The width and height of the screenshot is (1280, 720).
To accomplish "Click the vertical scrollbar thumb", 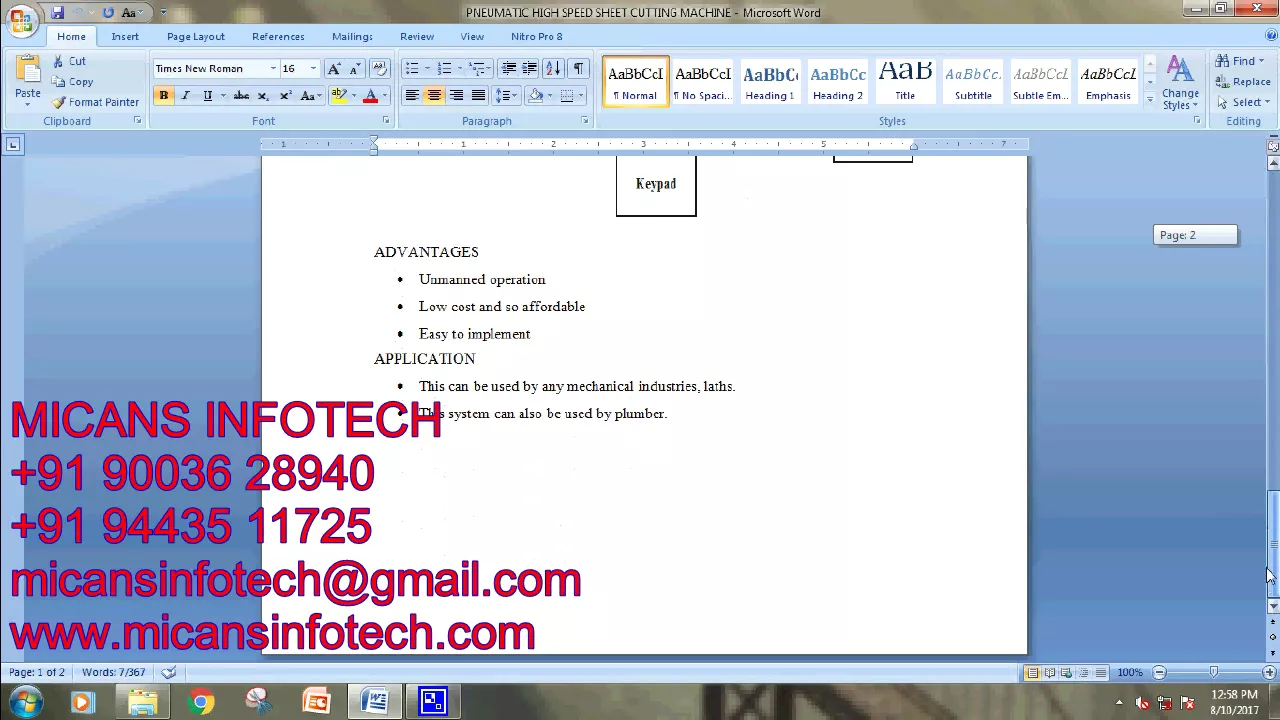I will (x=1273, y=543).
